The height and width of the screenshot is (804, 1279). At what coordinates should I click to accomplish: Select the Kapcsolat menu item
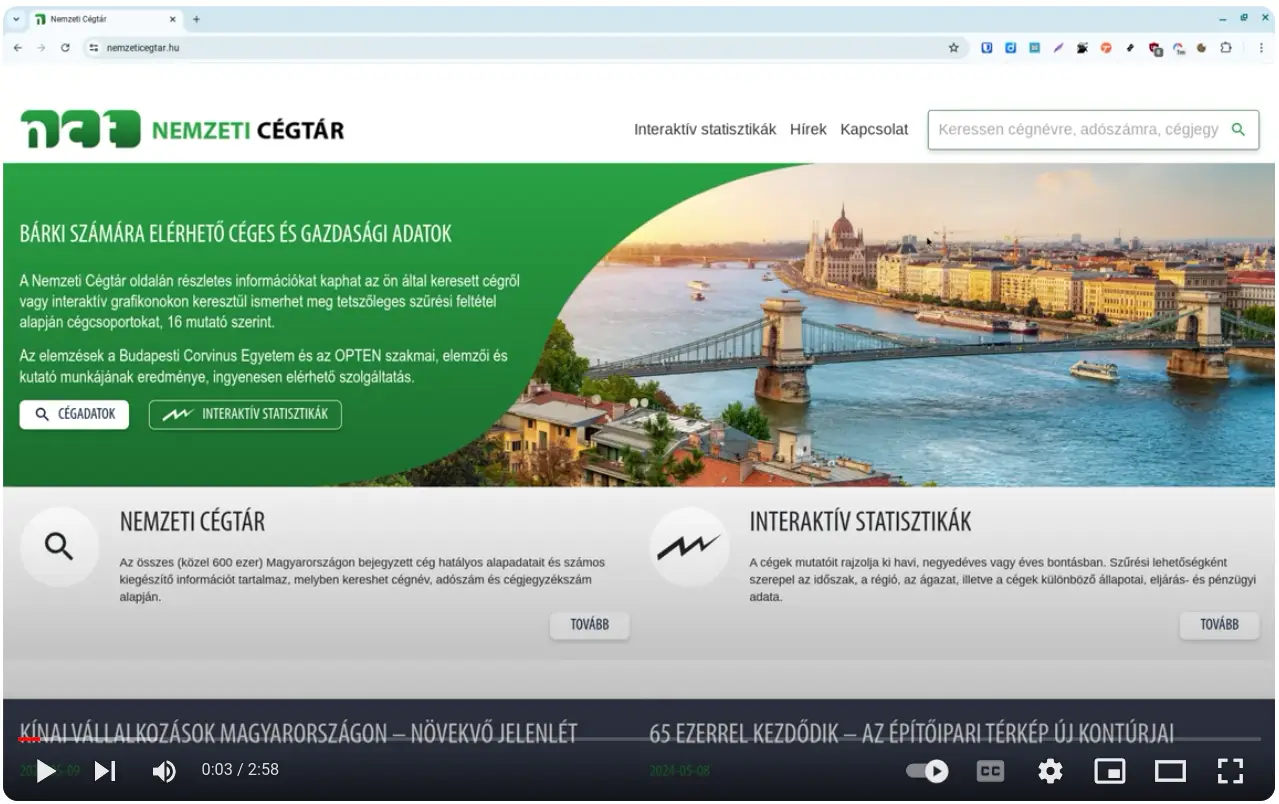(x=874, y=129)
